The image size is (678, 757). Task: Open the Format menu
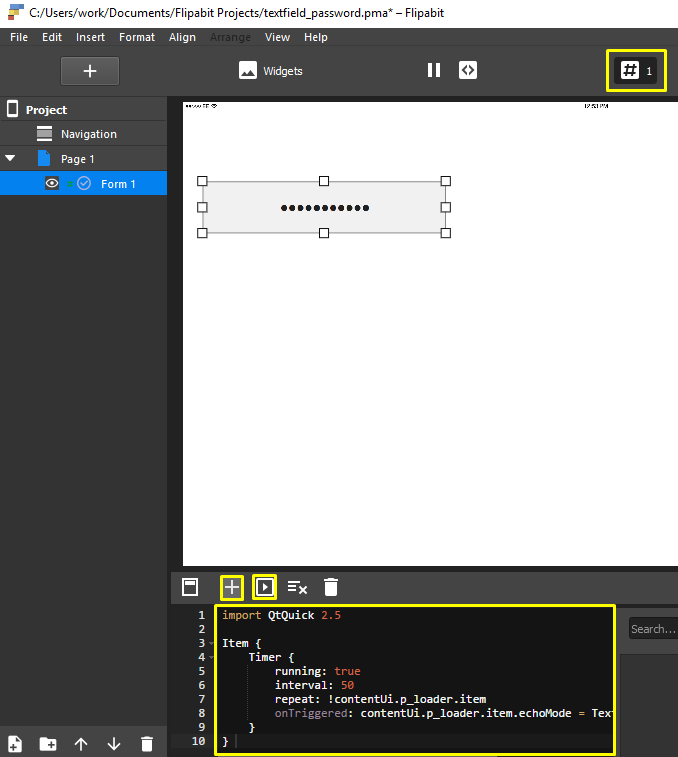pos(137,37)
